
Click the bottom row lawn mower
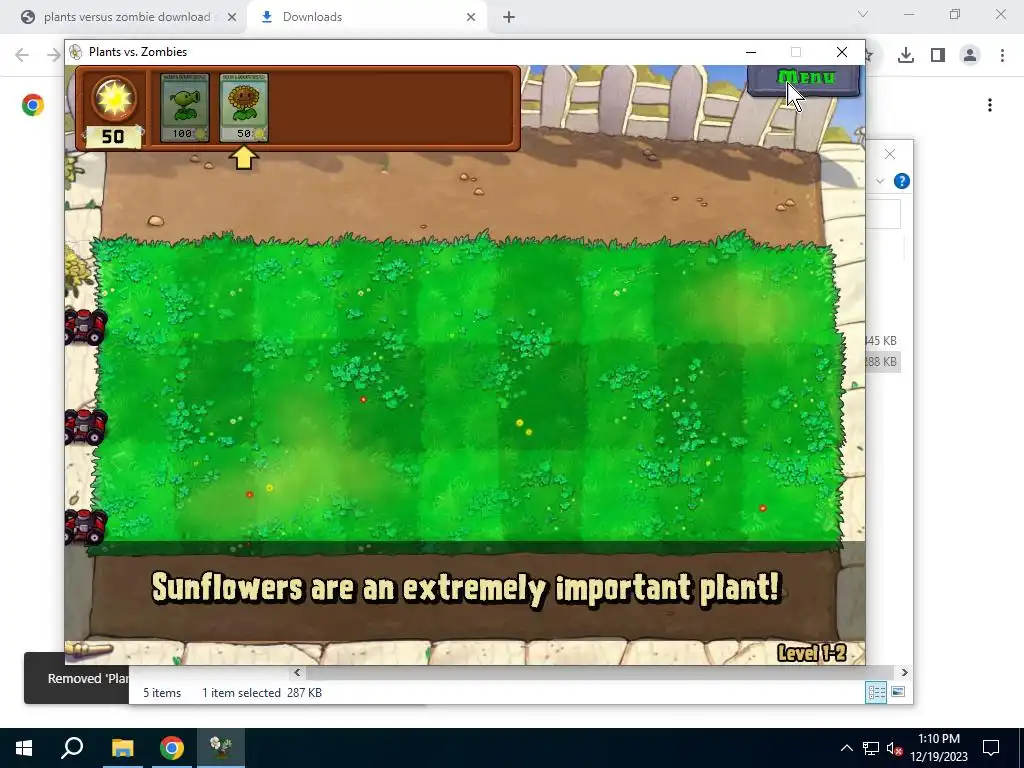click(x=86, y=526)
